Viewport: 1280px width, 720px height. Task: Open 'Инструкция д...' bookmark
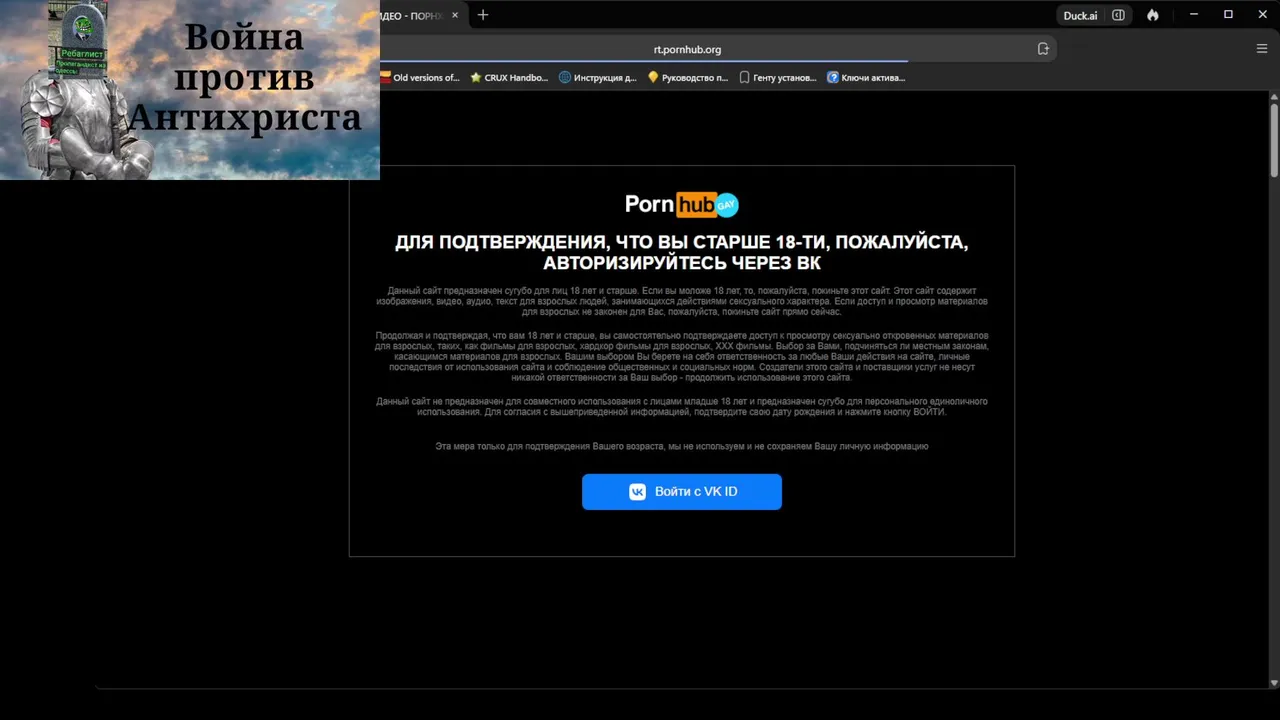tap(597, 77)
